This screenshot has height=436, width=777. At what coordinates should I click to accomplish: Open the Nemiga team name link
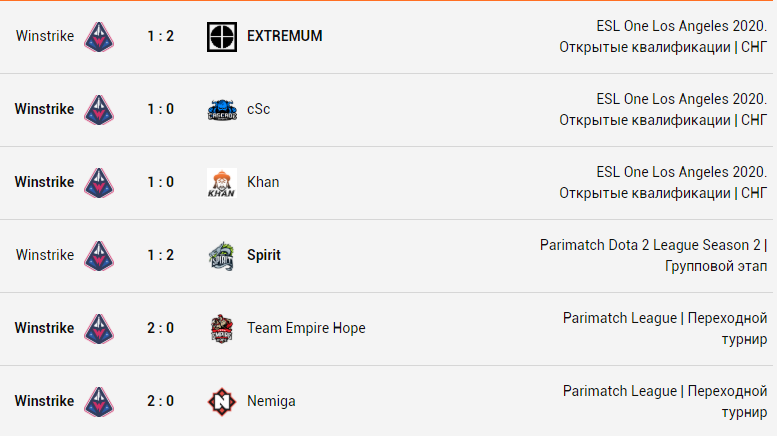pyautogui.click(x=271, y=401)
